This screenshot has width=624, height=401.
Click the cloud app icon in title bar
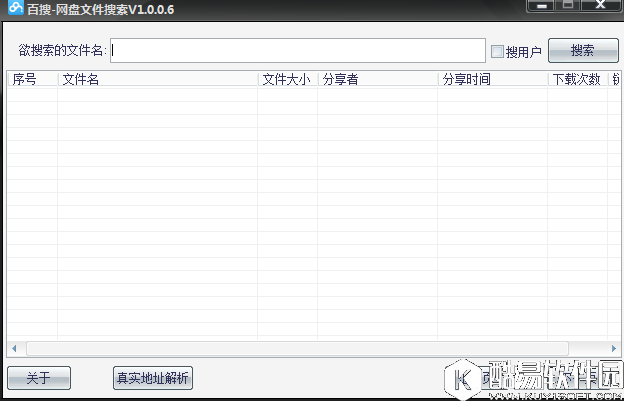[15, 7]
